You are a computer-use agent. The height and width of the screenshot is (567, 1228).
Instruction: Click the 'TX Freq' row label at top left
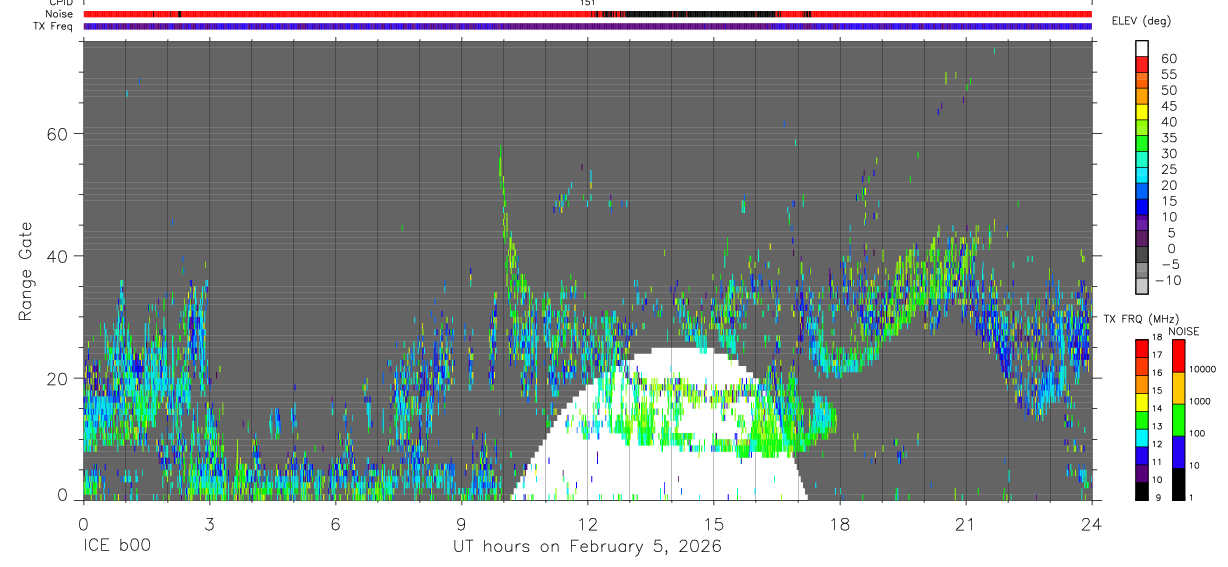coord(54,26)
